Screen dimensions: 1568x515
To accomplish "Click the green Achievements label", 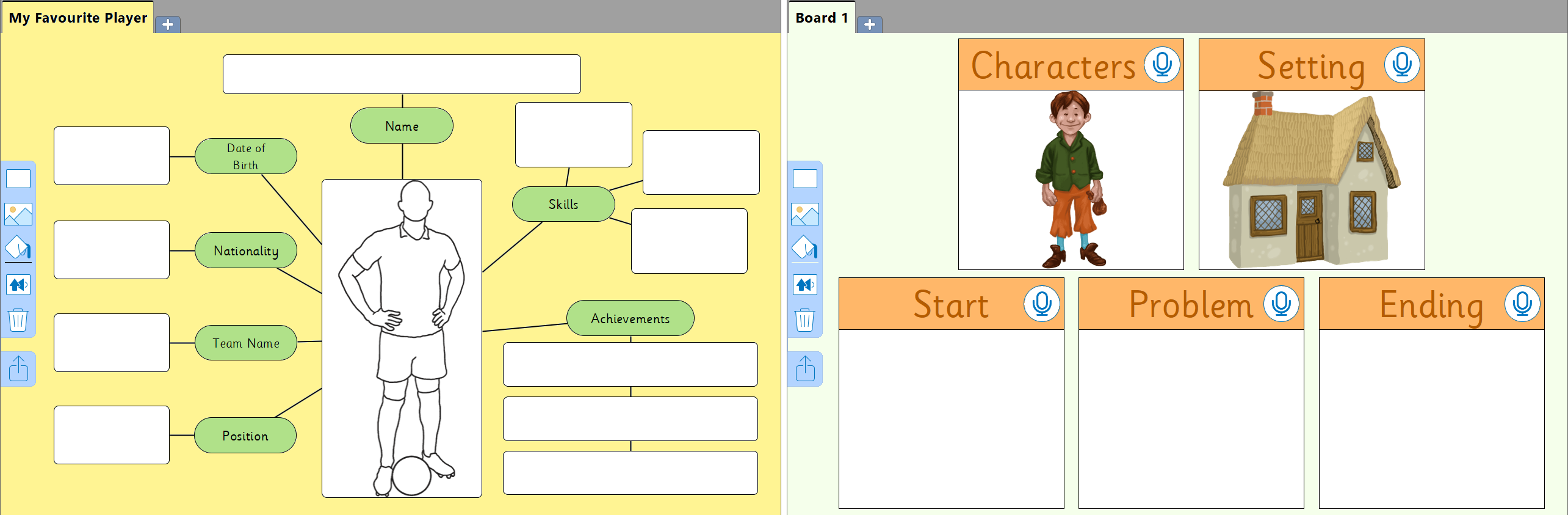I will tap(630, 318).
